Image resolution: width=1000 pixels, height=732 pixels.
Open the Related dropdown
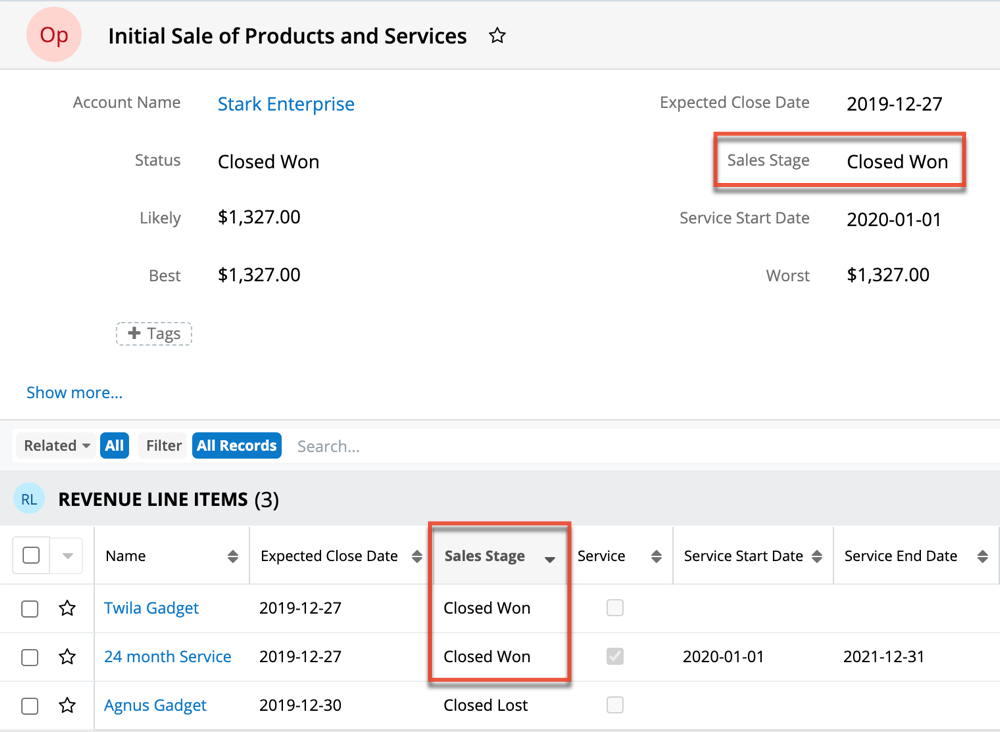click(57, 446)
